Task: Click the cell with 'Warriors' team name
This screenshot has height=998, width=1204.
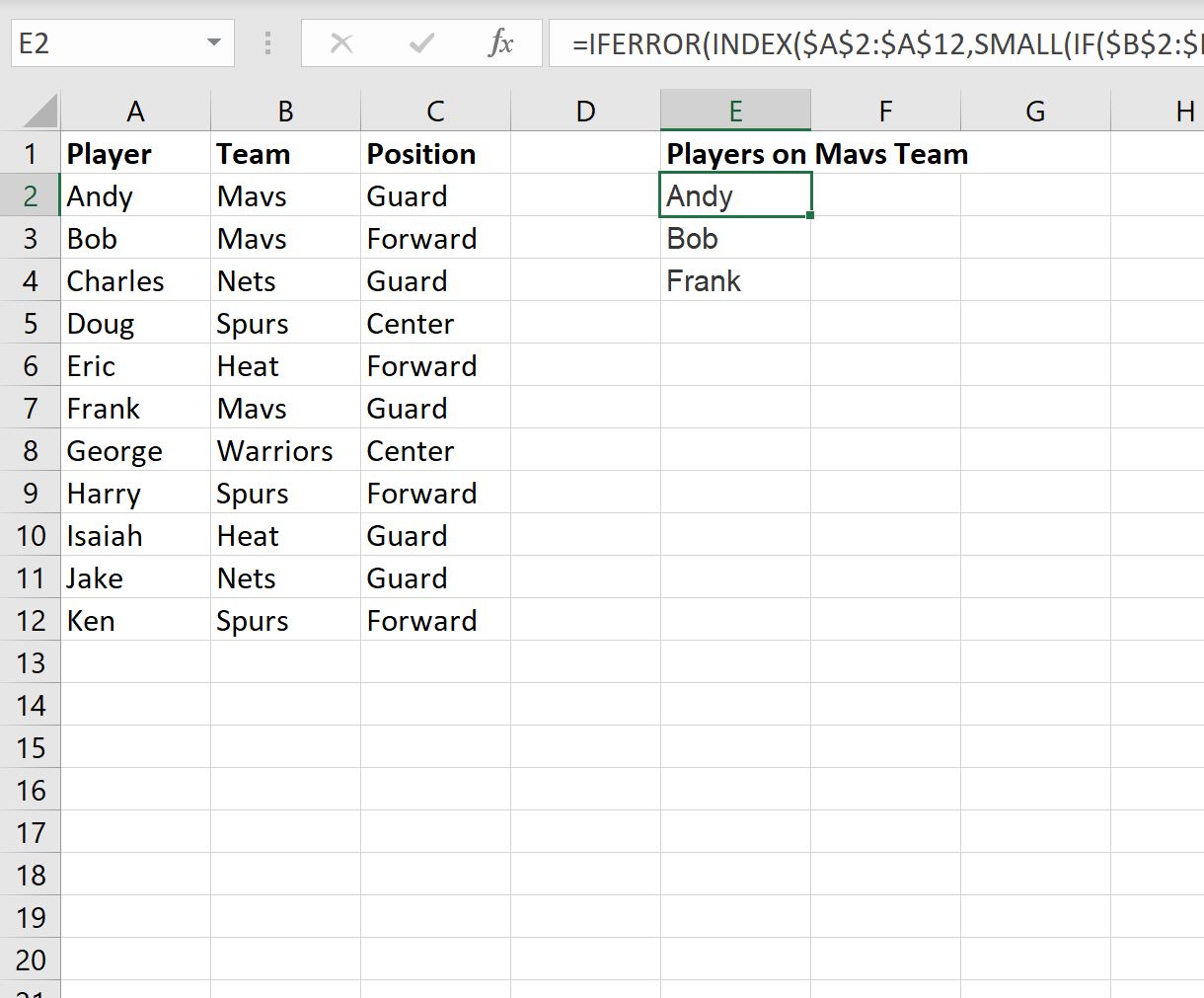Action: (277, 450)
